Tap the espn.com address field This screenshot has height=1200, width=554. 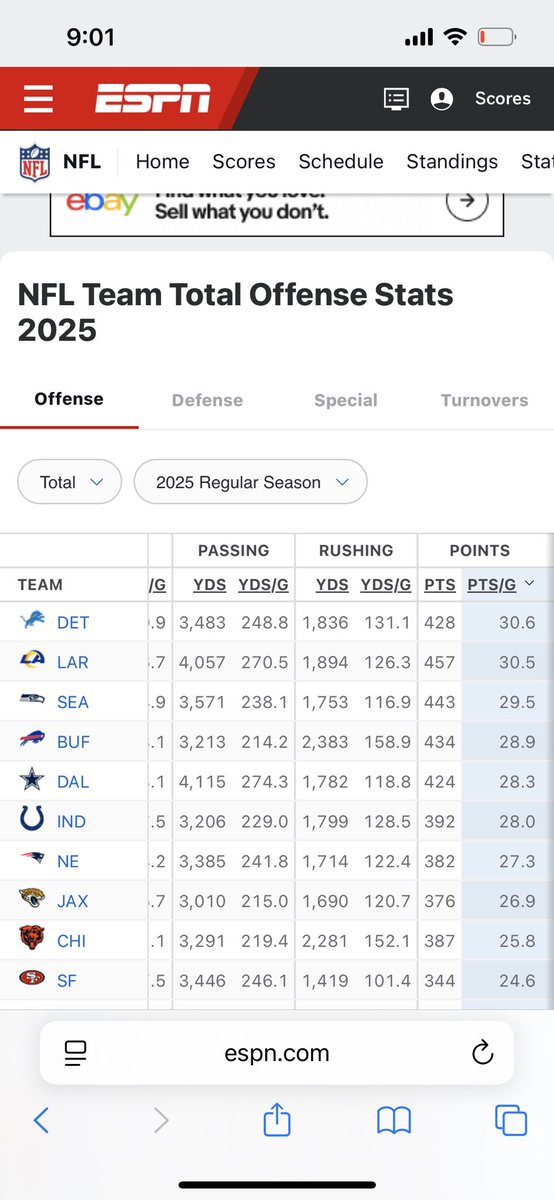click(277, 1053)
